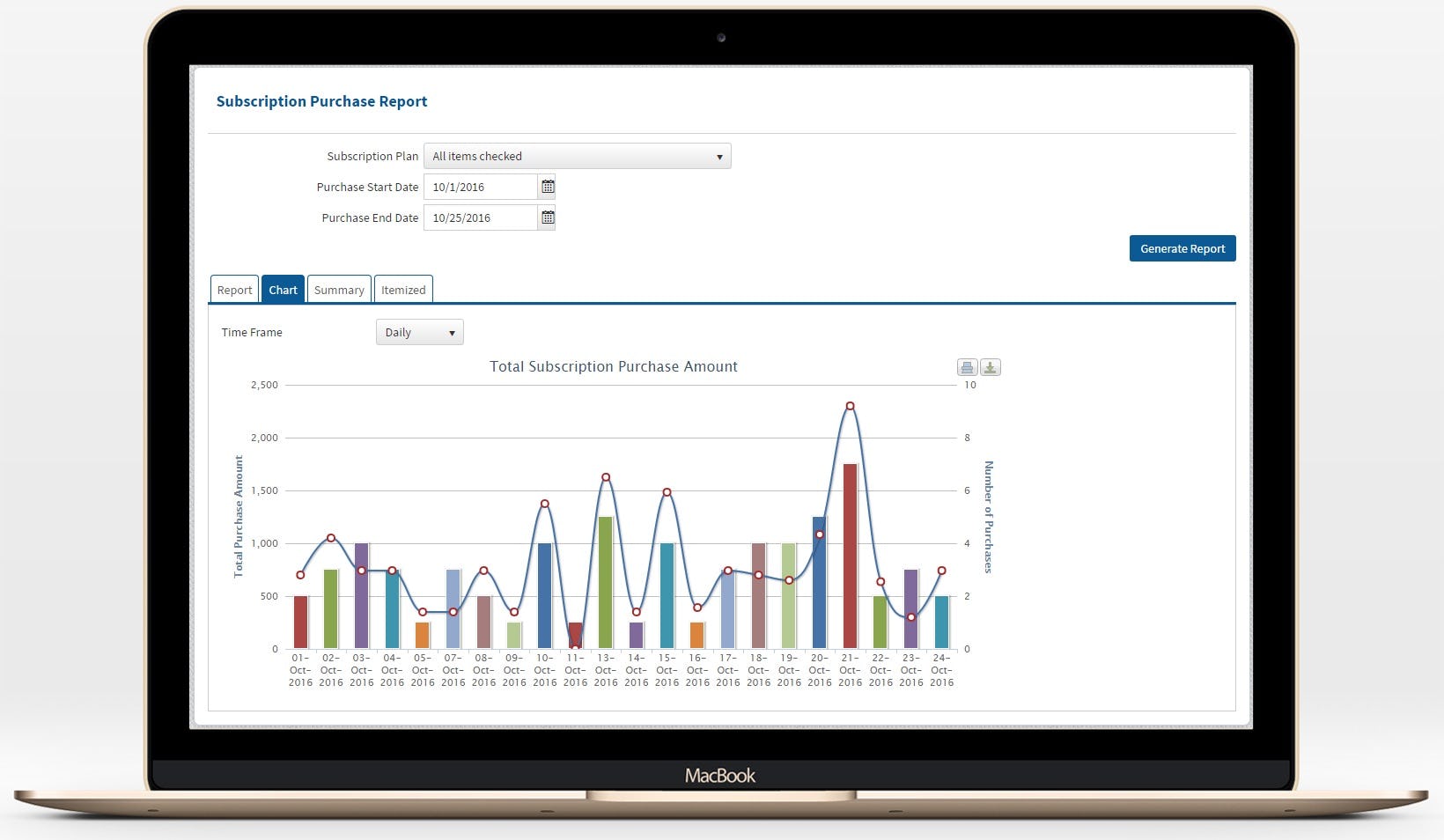Print the chart using the printer icon
The width and height of the screenshot is (1444, 840).
(967, 367)
